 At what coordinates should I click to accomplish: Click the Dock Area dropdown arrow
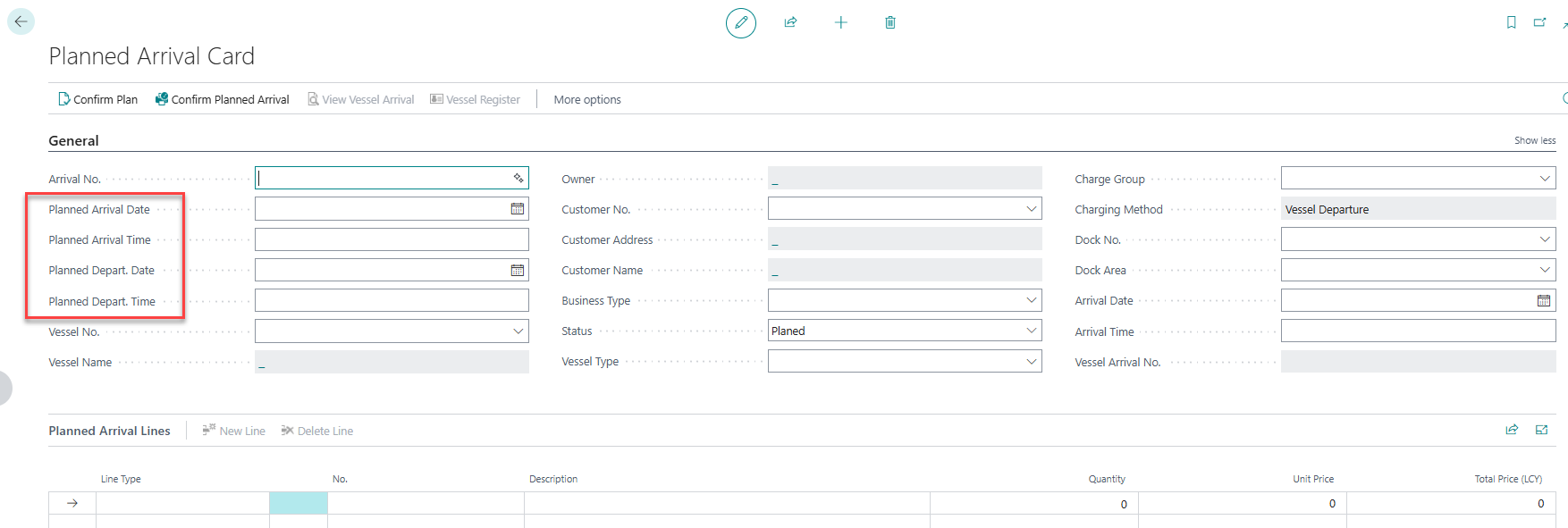click(x=1544, y=270)
